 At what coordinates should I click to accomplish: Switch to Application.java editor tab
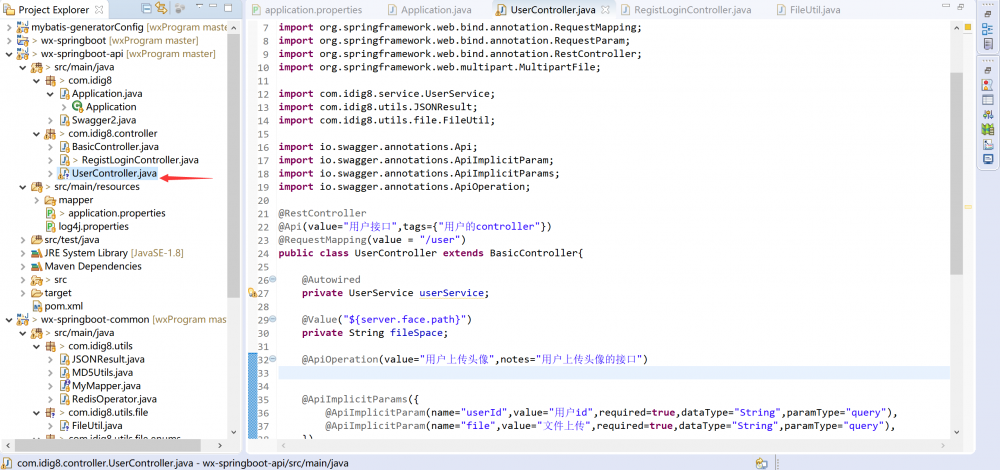point(429,10)
